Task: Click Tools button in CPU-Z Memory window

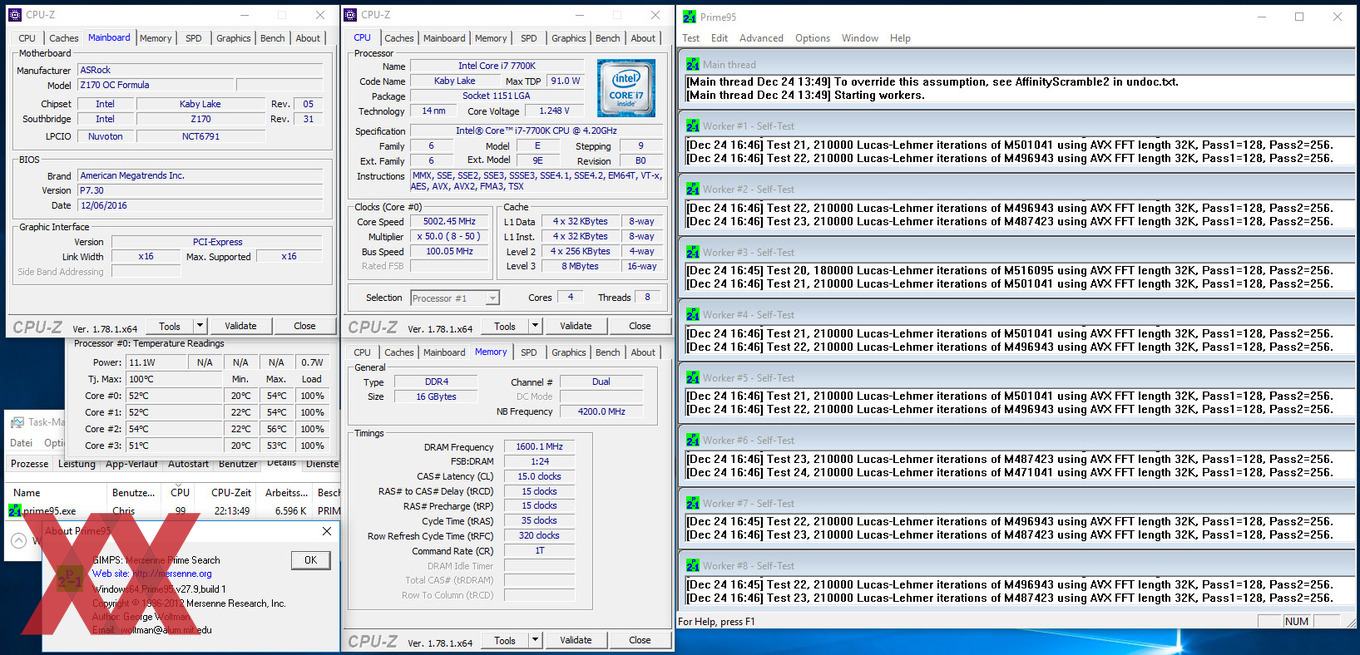Action: coord(505,640)
